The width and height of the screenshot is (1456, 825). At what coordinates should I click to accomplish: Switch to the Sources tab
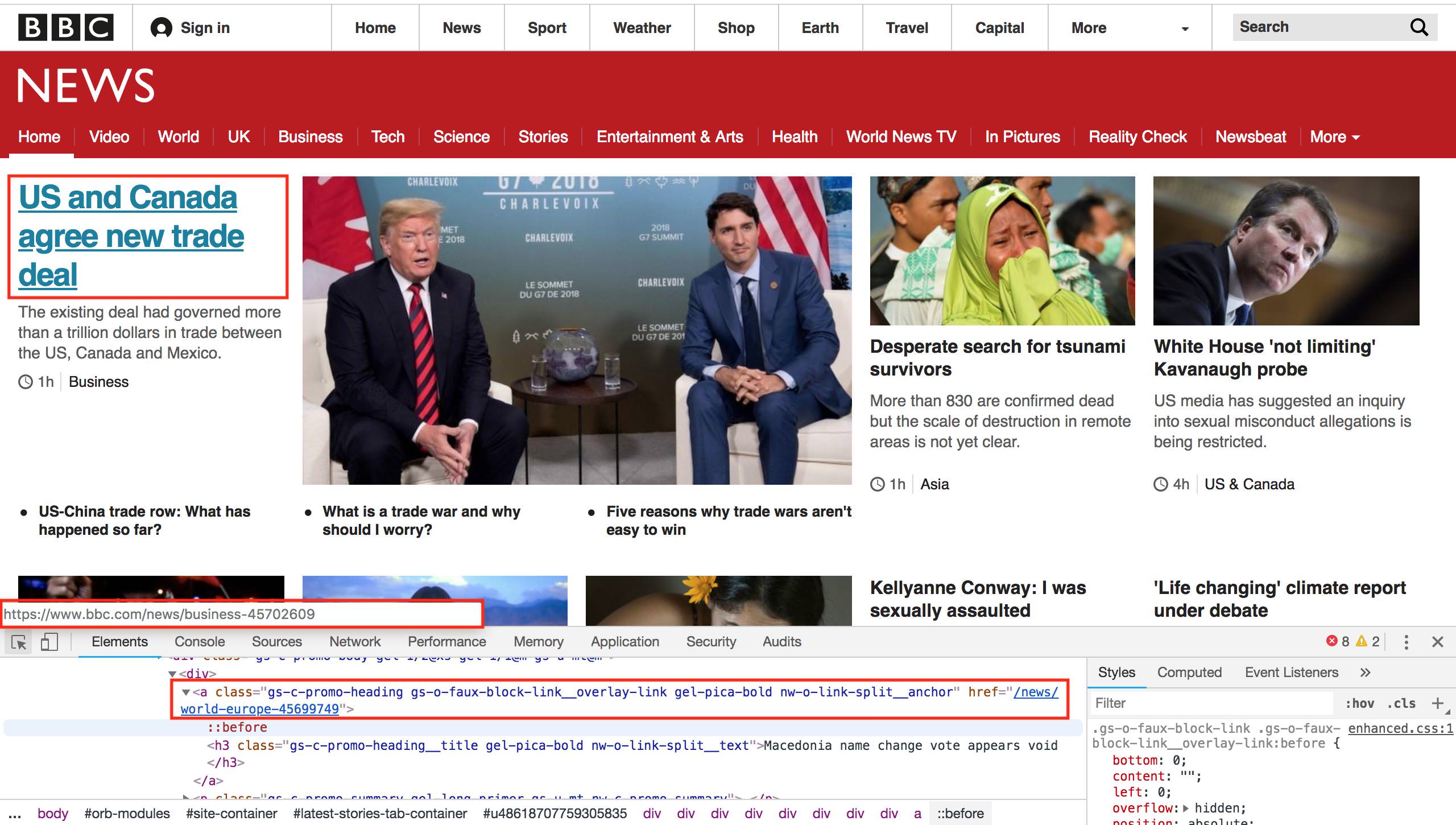click(277, 642)
